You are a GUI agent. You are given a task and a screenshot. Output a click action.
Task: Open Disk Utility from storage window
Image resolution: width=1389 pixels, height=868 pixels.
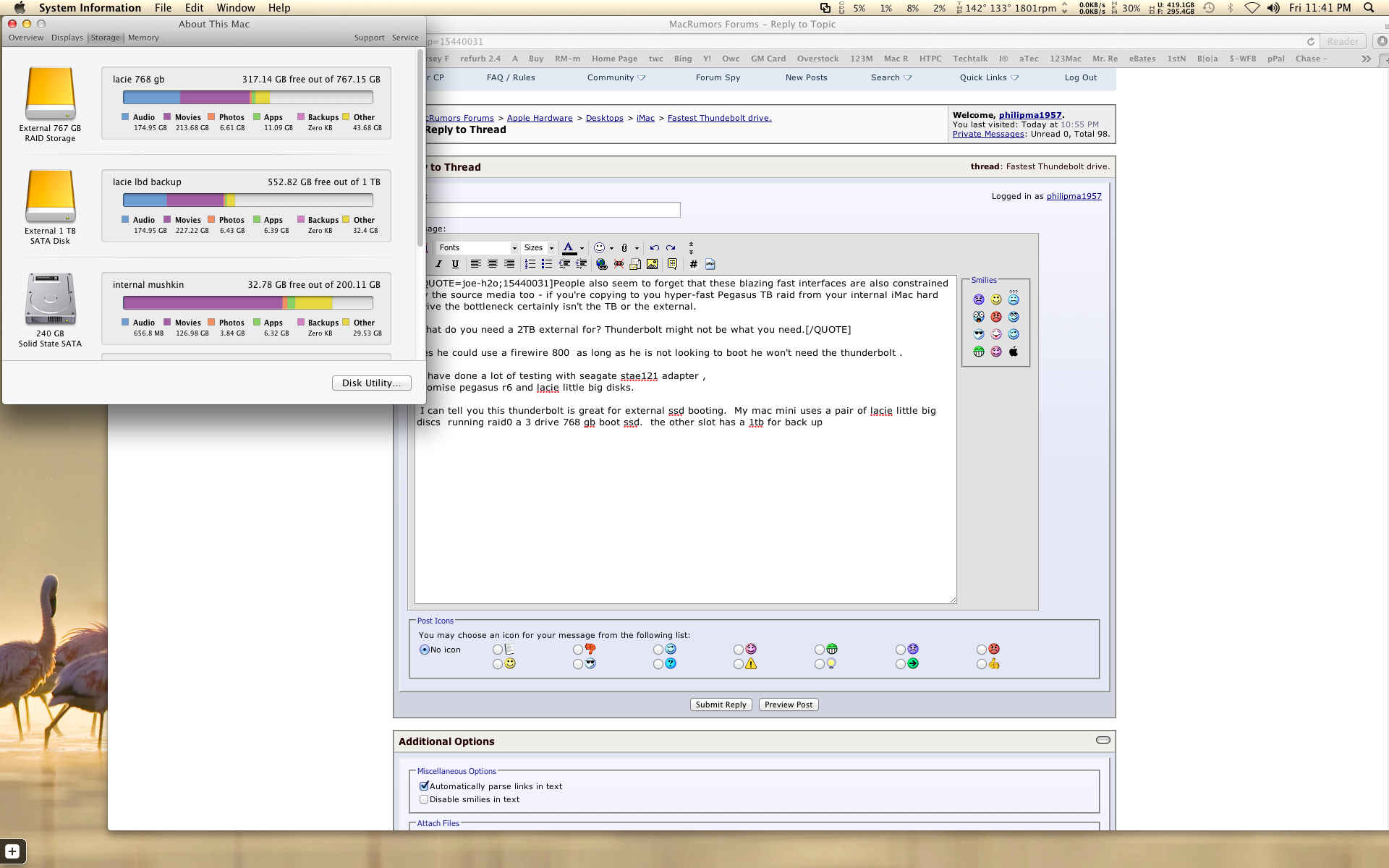click(x=372, y=383)
